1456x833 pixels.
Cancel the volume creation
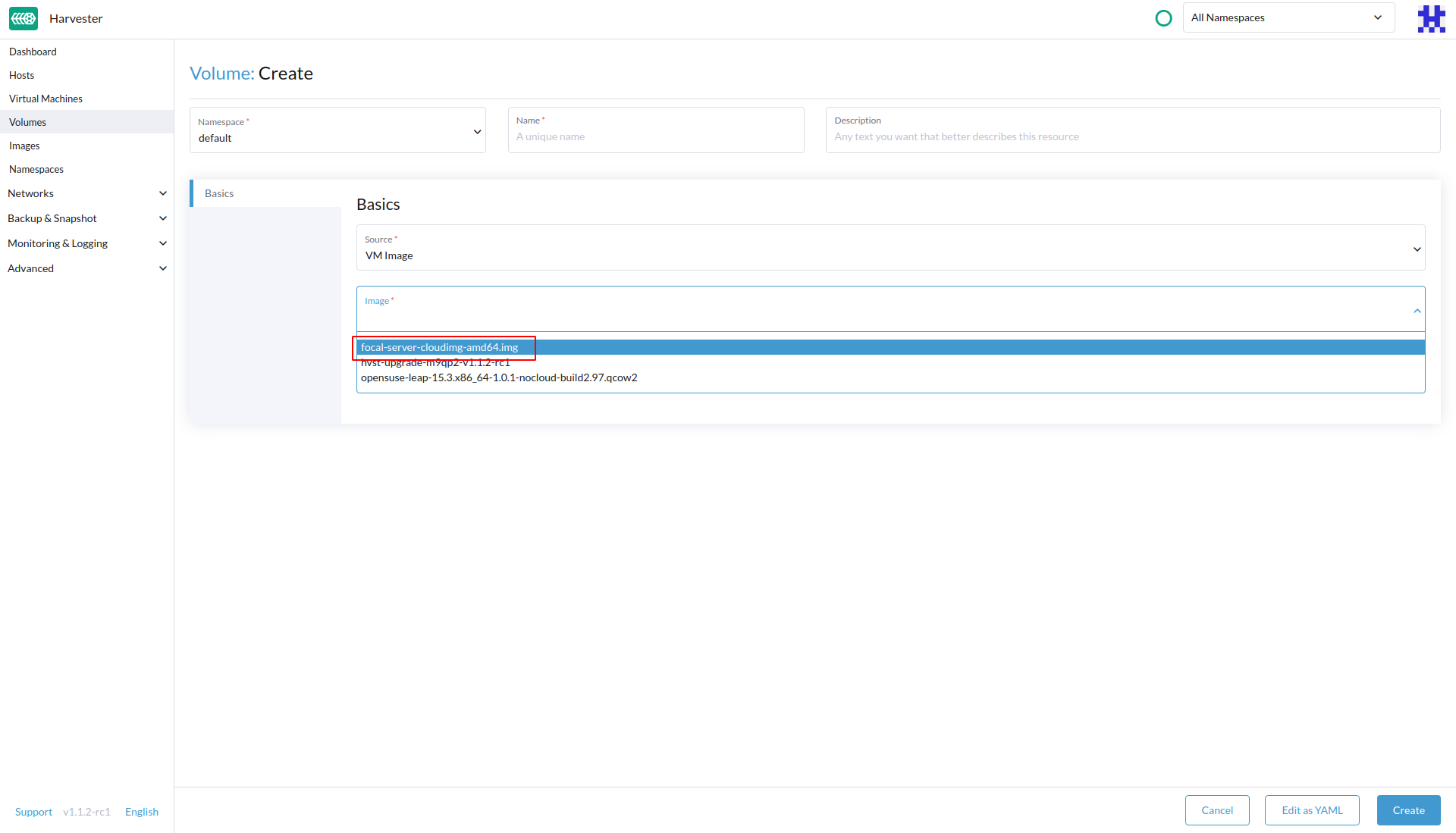[x=1216, y=810]
